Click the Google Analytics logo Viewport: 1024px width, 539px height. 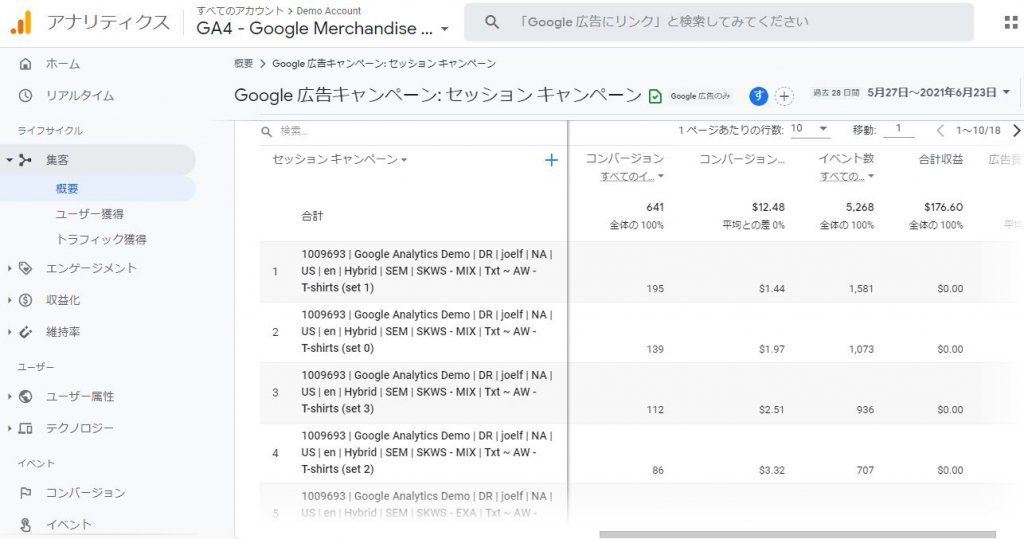coord(21,22)
